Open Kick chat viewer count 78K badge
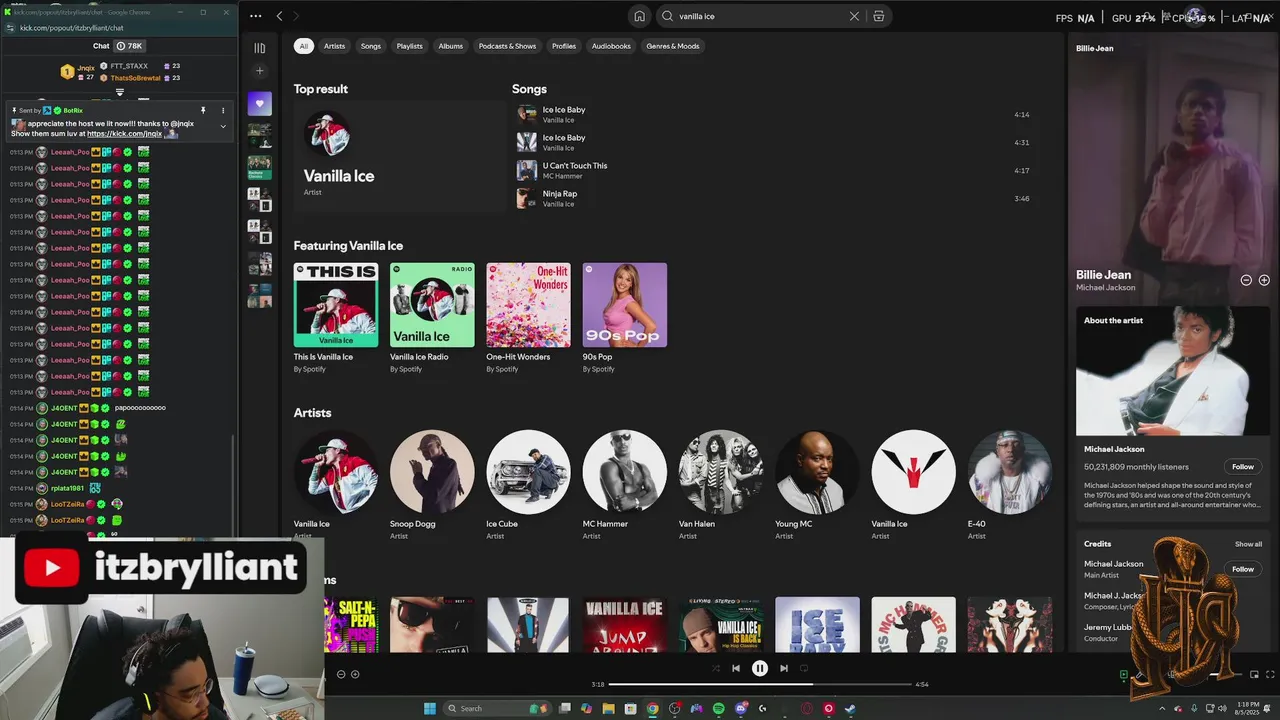Image resolution: width=1280 pixels, height=720 pixels. pyautogui.click(x=130, y=46)
